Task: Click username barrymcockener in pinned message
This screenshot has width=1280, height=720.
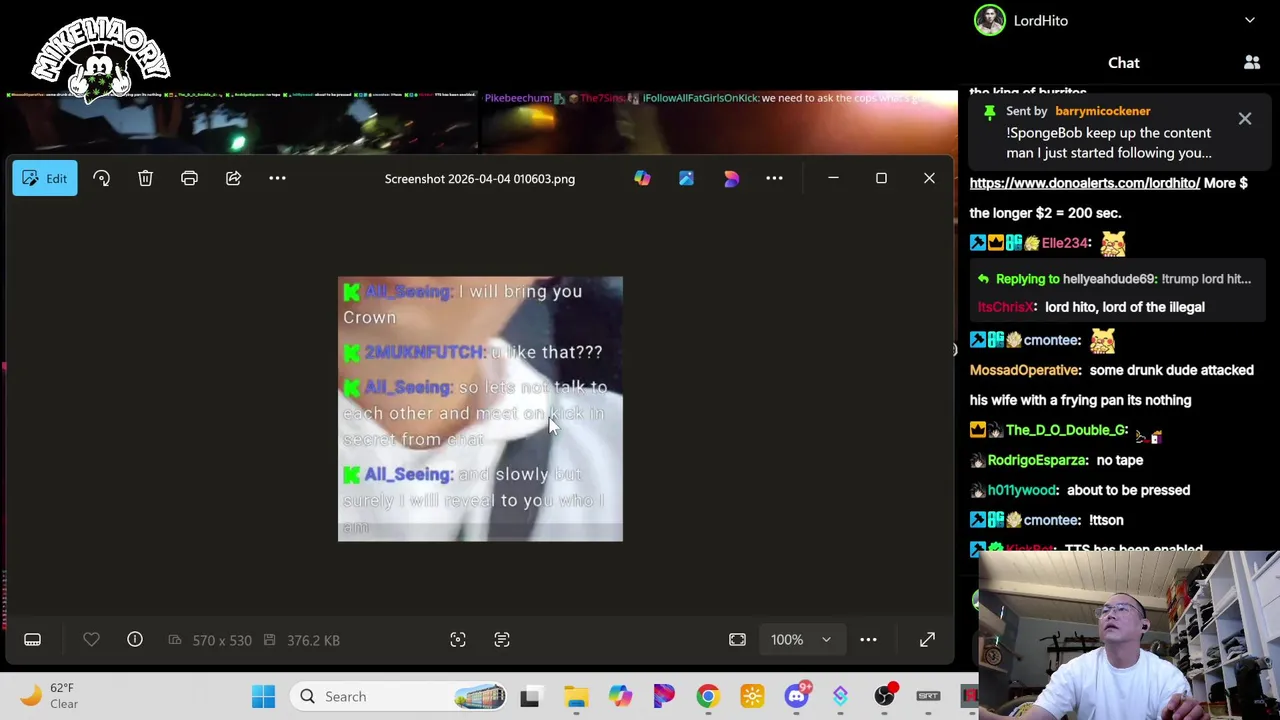Action: [1102, 111]
